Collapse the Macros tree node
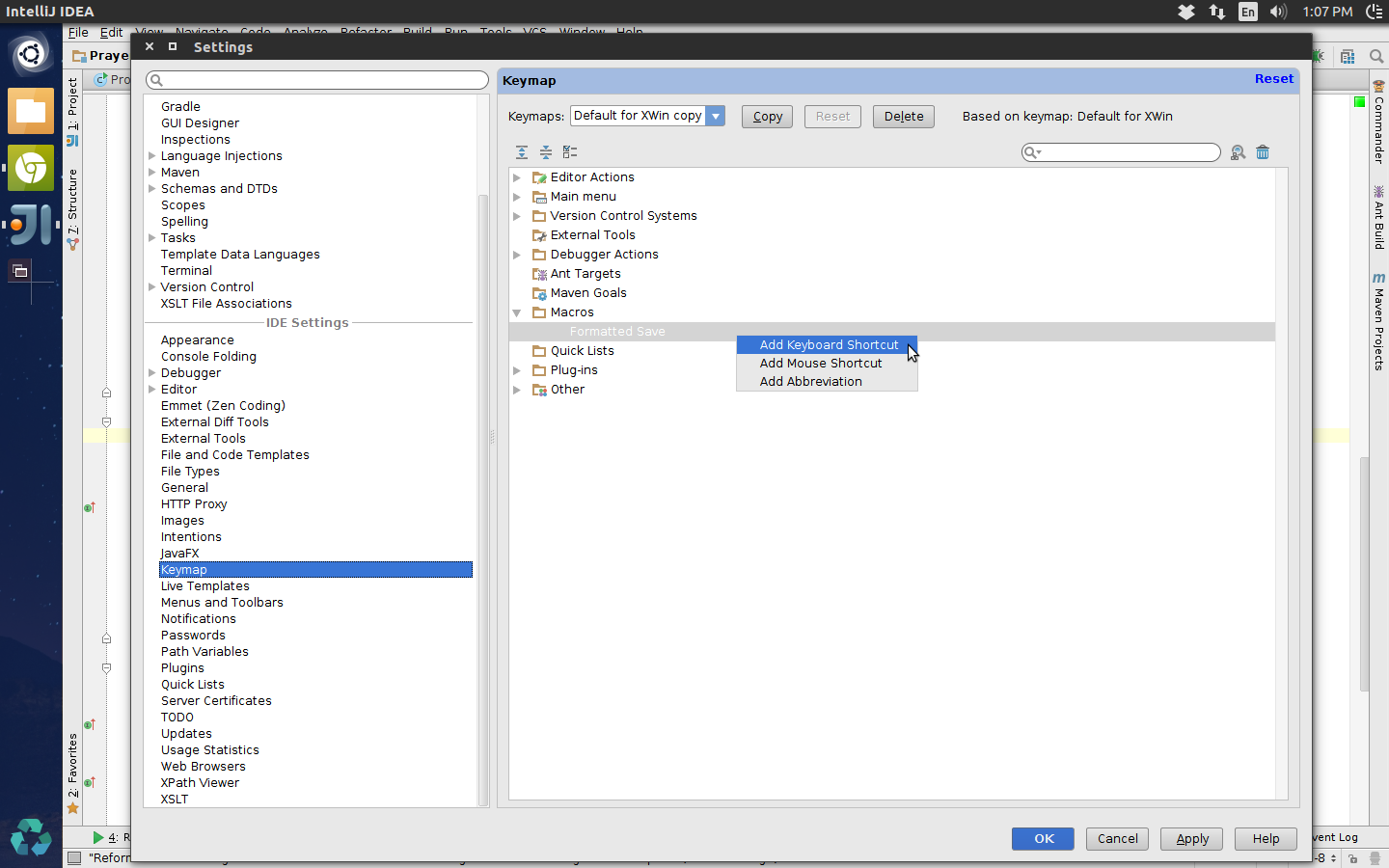This screenshot has width=1389, height=868. pos(517,312)
